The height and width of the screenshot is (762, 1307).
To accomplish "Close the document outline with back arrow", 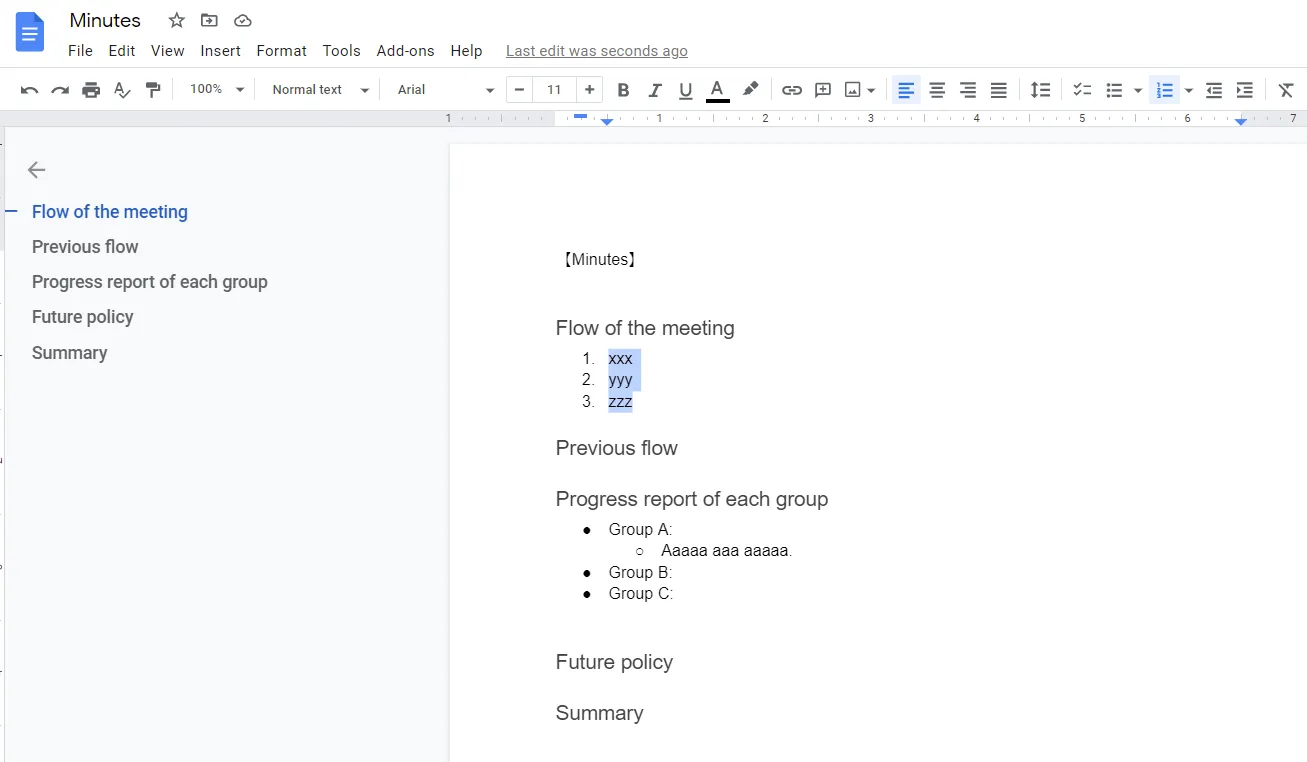I will [x=37, y=170].
